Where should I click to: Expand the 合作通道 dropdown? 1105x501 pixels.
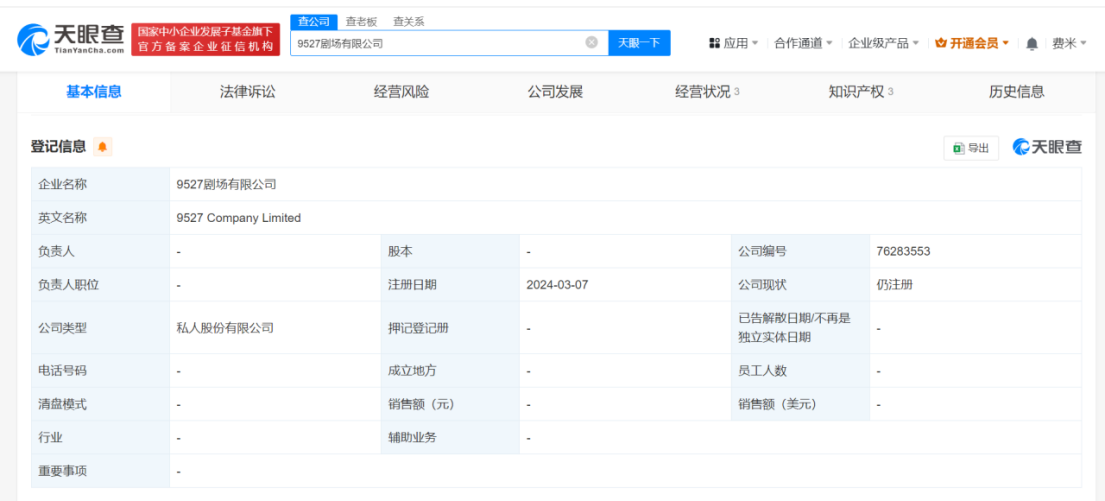coord(803,43)
